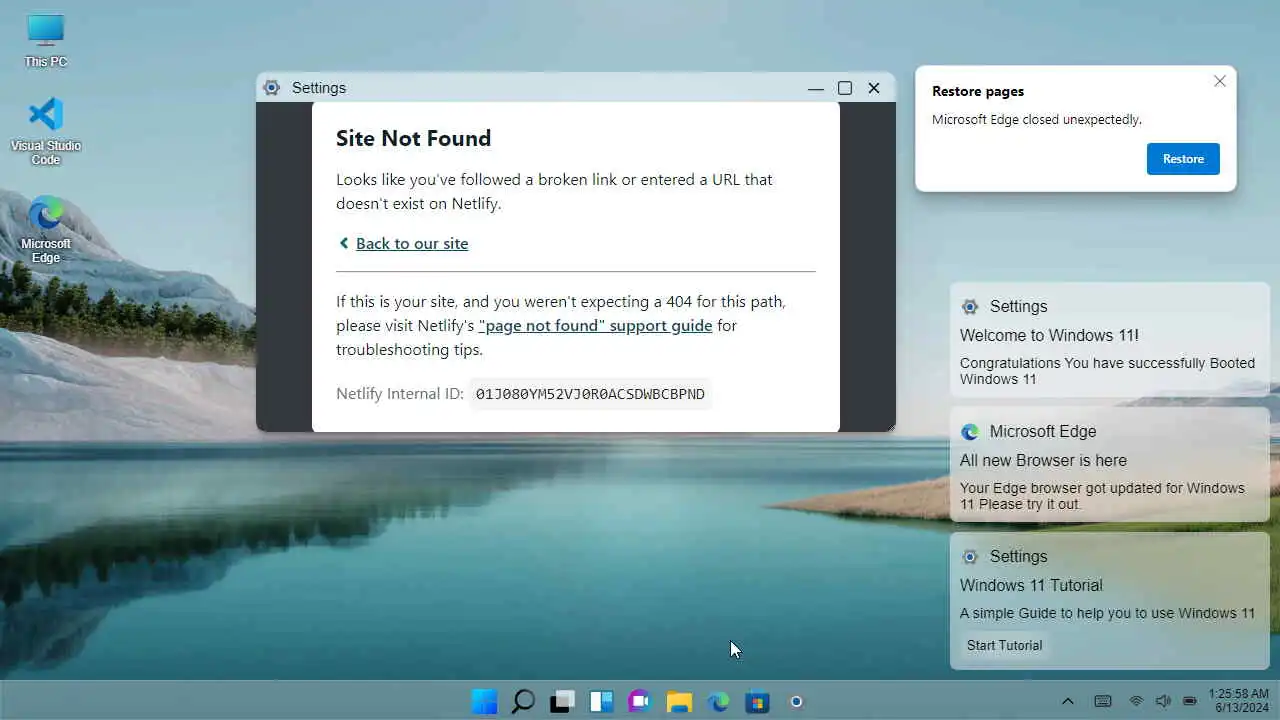Open Task View on the taskbar

[562, 701]
